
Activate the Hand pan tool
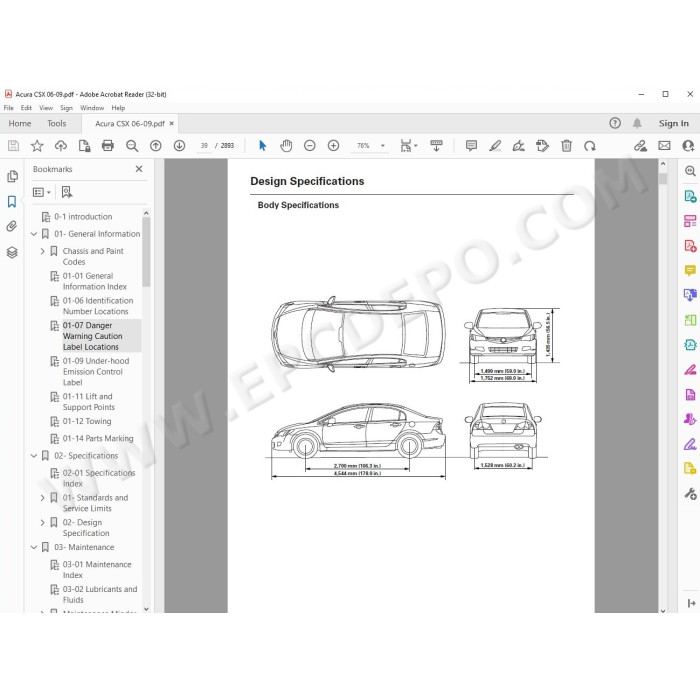click(x=286, y=146)
